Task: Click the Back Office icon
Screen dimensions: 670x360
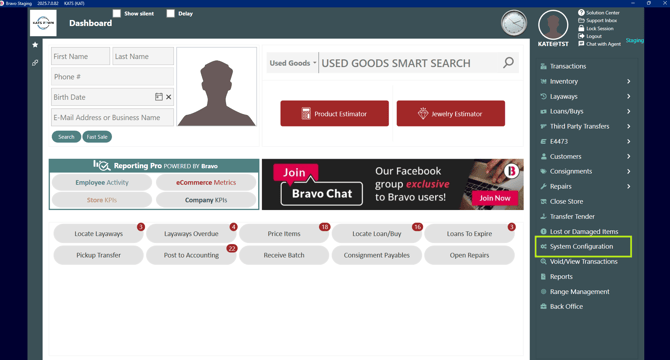Action: pos(544,306)
